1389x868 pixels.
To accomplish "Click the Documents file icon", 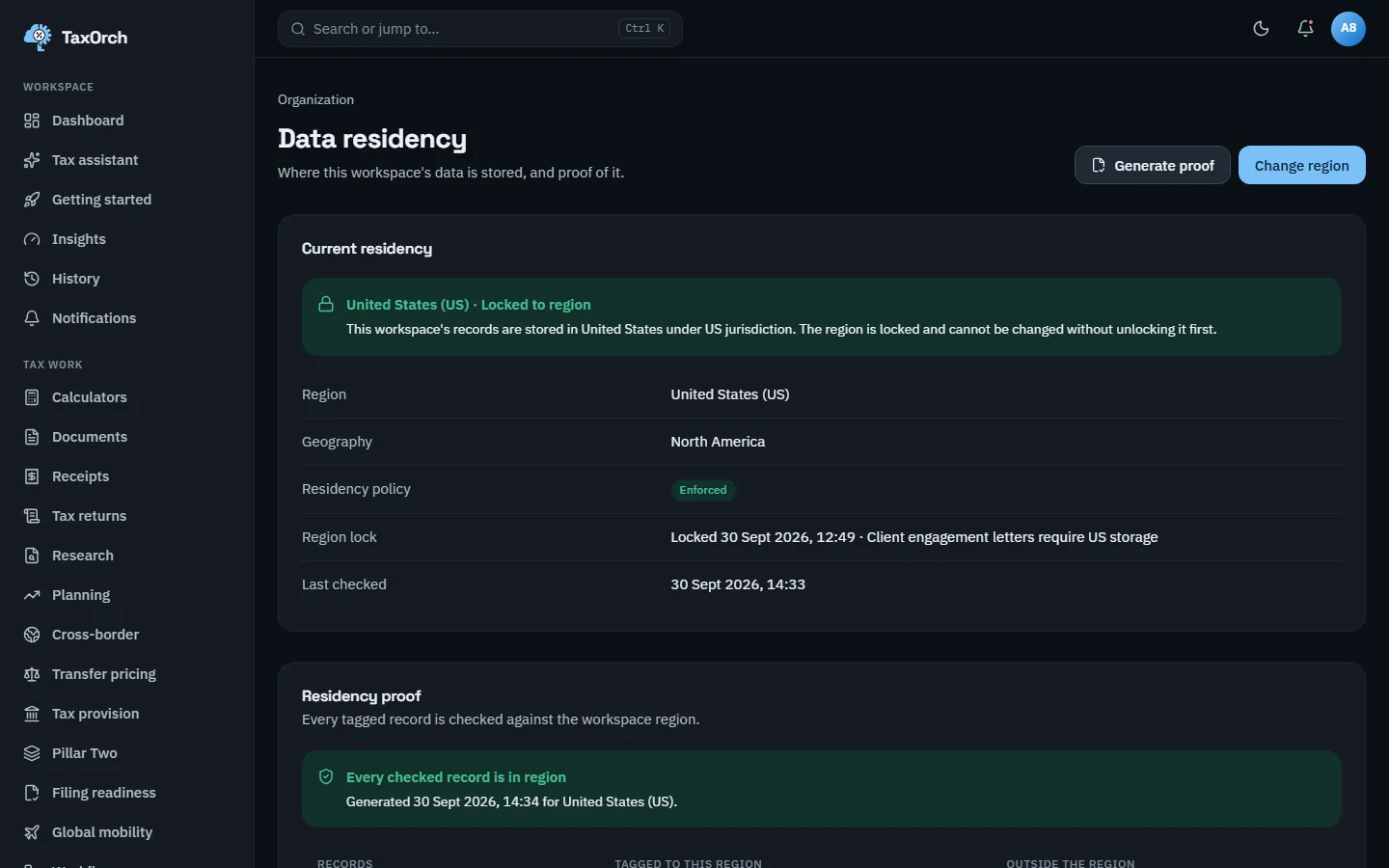I will click(x=32, y=437).
